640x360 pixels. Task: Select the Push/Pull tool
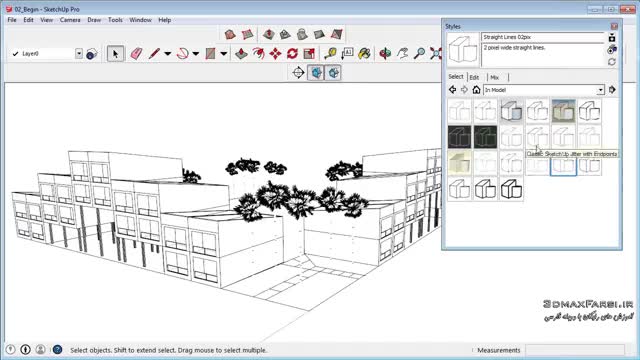click(241, 53)
